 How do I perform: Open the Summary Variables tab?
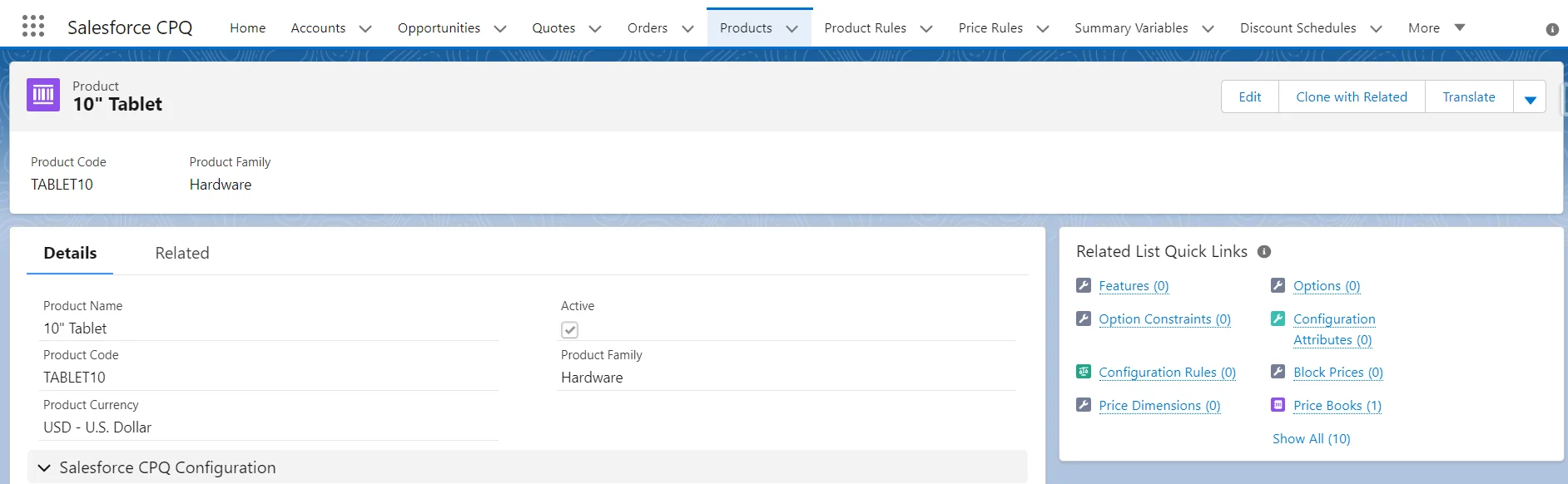pos(1131,28)
